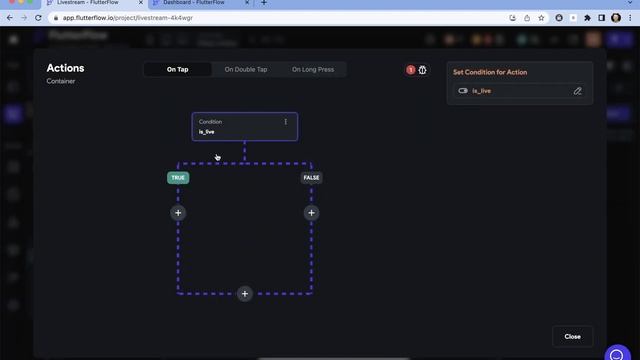This screenshot has width=640, height=360.
Task: Expand the tab search chevron
Action: pyautogui.click(x=630, y=2)
